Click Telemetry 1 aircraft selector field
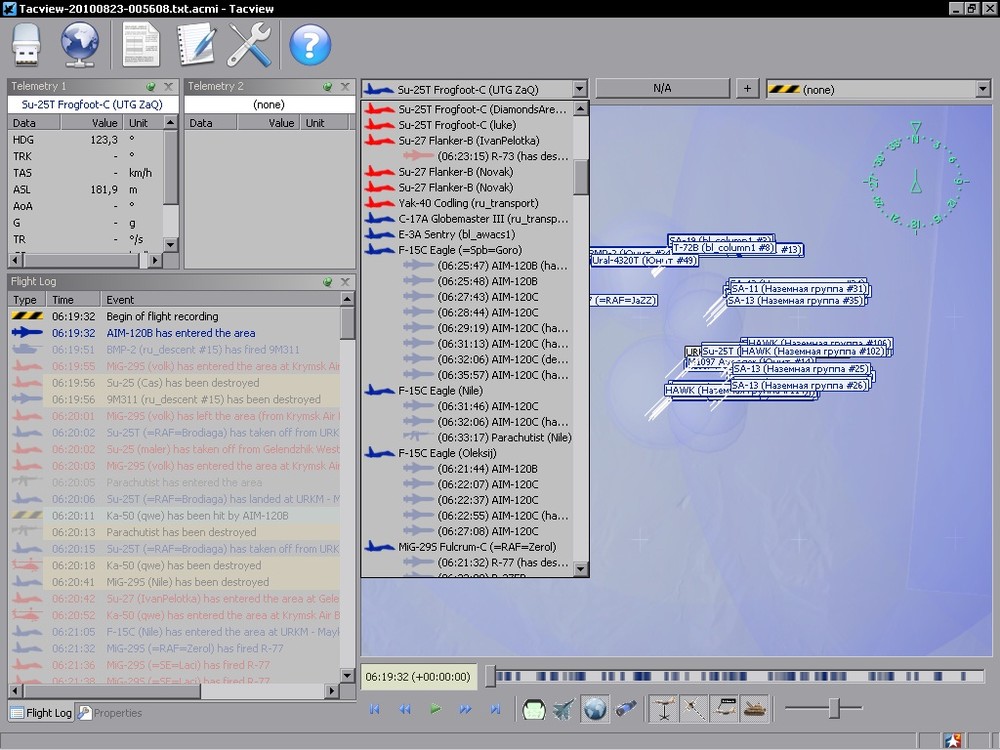 pyautogui.click(x=94, y=105)
